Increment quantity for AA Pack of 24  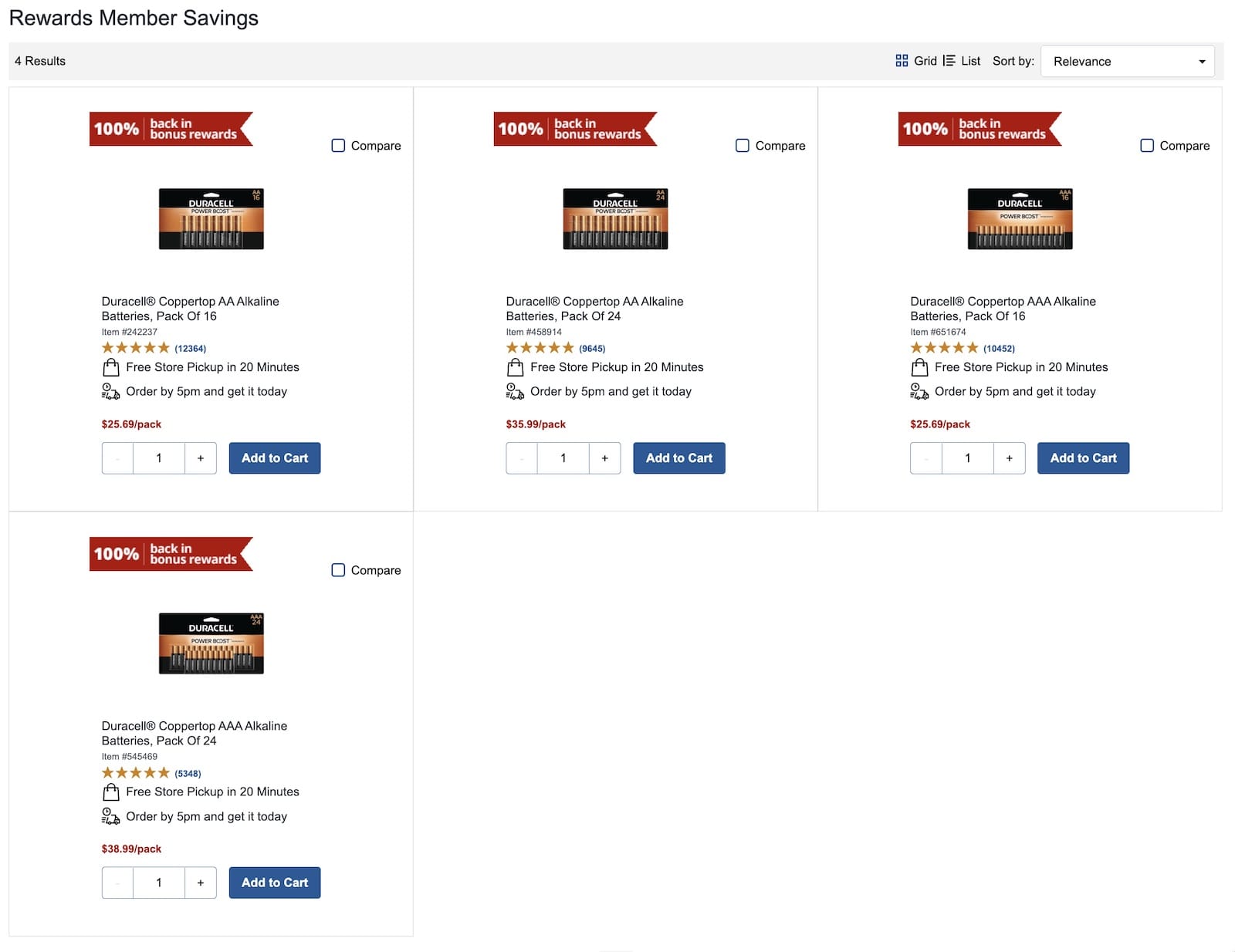604,457
